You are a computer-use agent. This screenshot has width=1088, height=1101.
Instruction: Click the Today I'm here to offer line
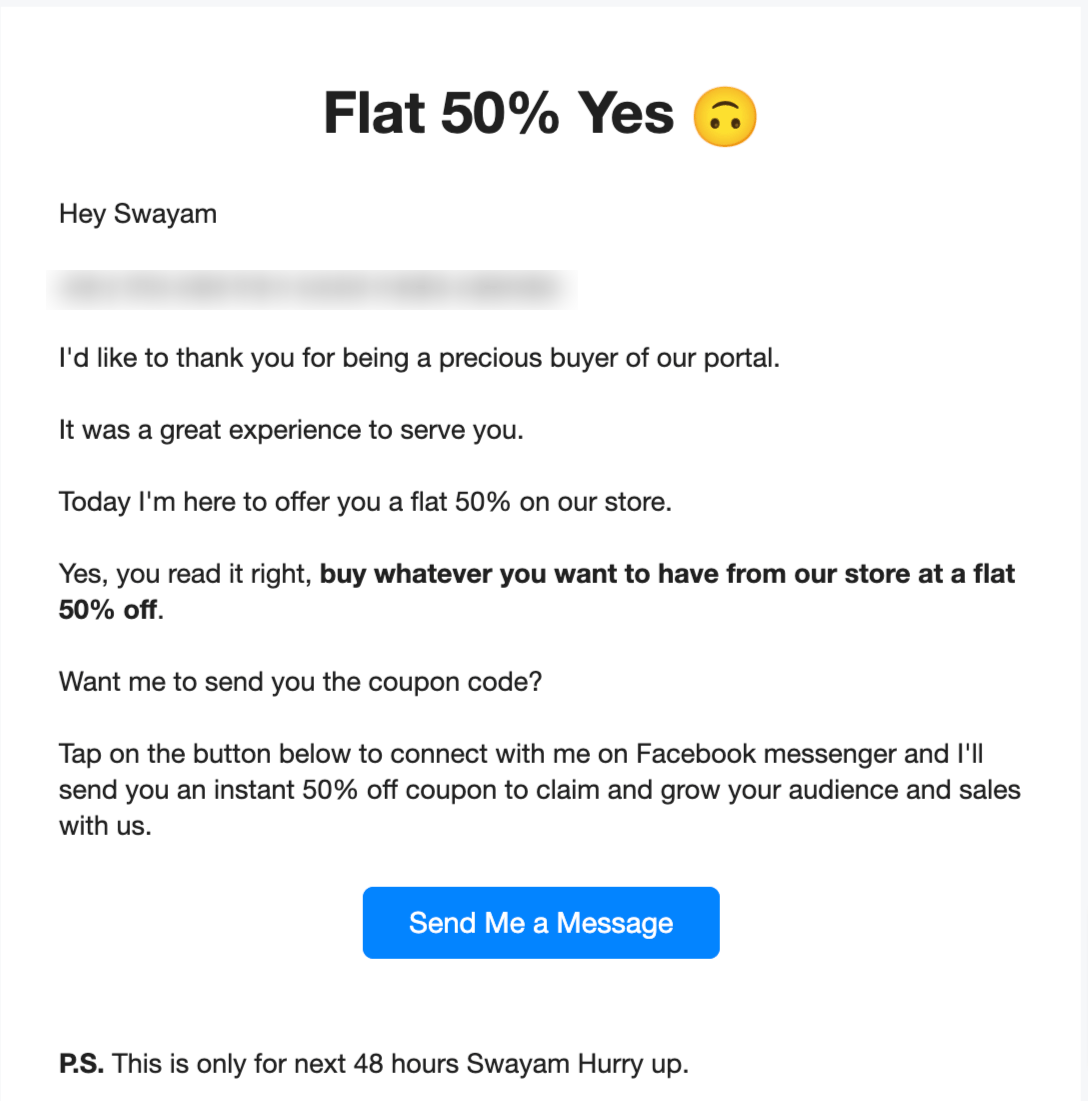(x=365, y=502)
